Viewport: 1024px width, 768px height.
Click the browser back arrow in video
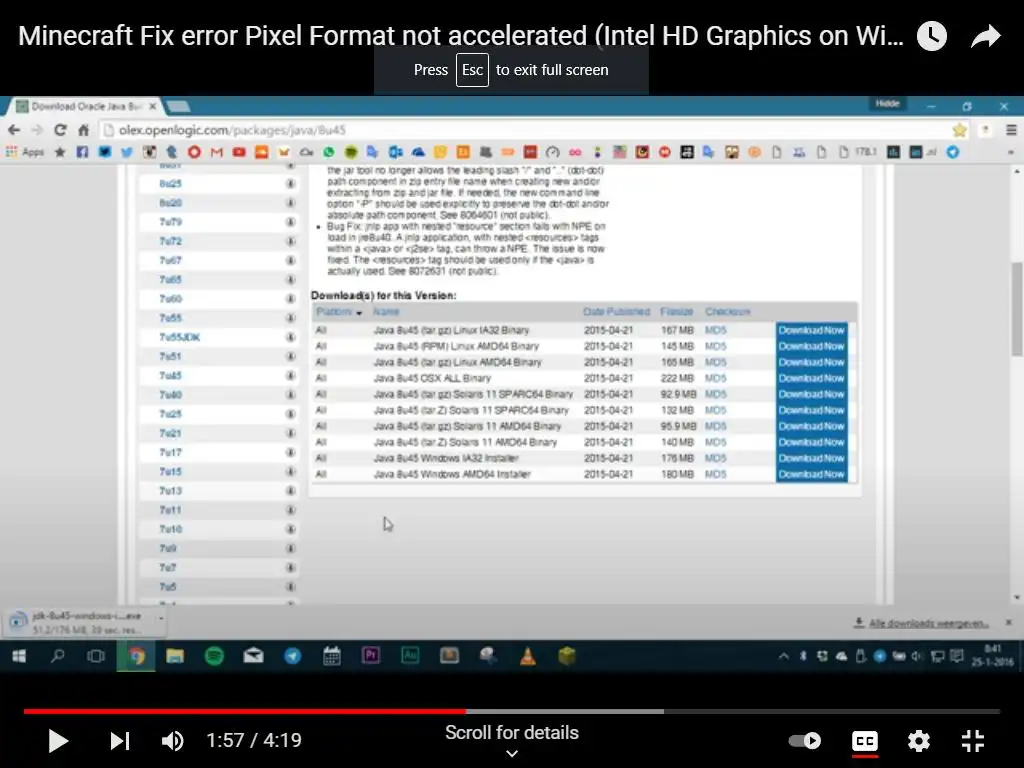[14, 130]
